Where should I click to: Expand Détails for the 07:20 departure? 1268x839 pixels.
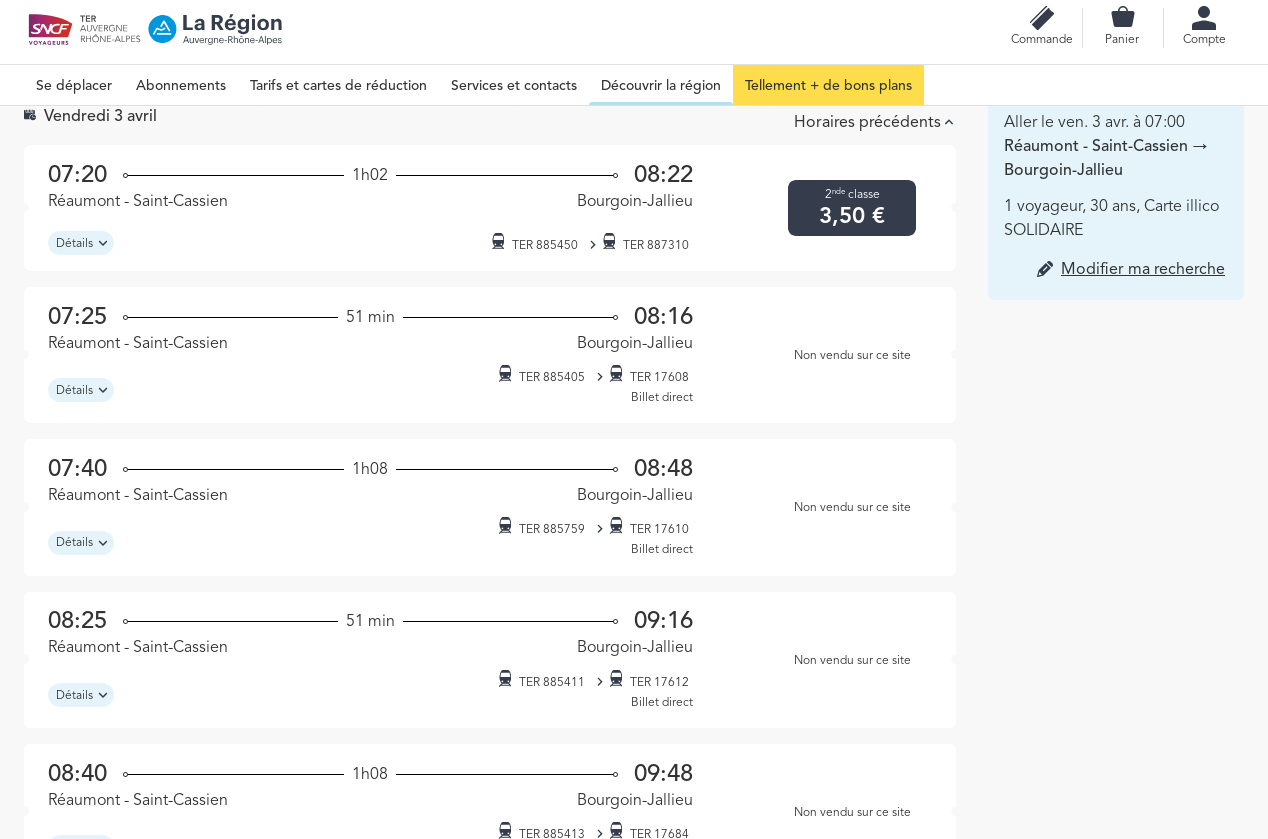click(81, 243)
